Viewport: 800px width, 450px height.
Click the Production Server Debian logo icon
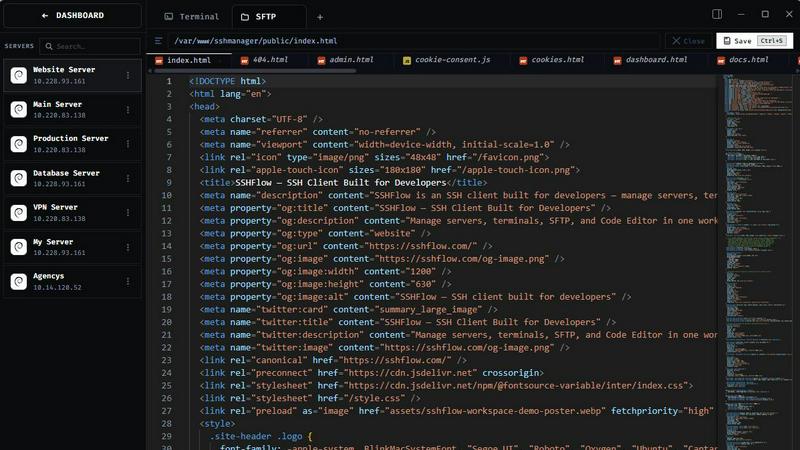19,144
